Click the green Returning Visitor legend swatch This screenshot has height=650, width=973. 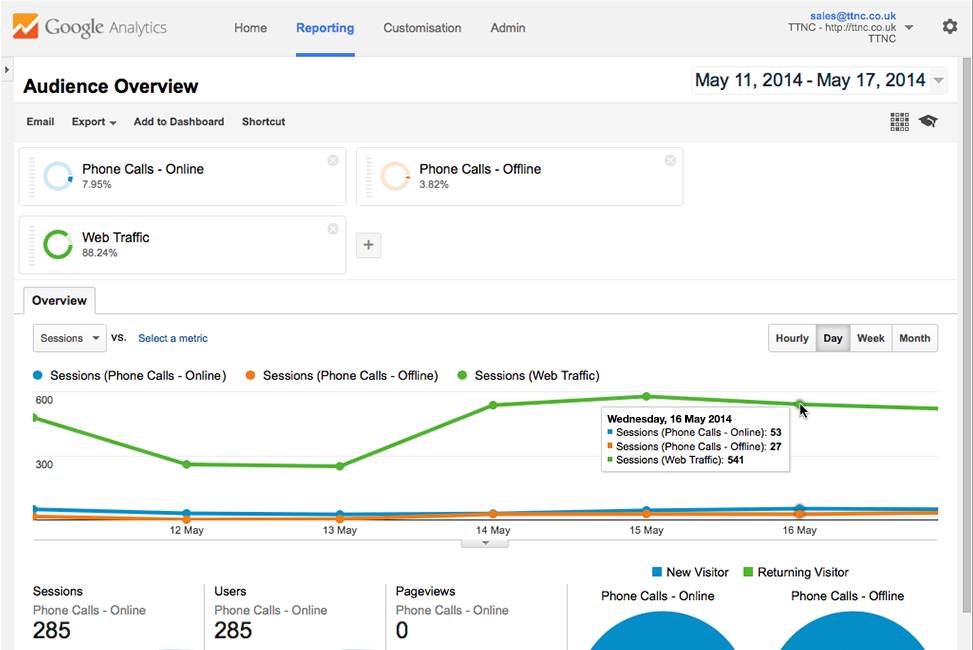(x=748, y=572)
